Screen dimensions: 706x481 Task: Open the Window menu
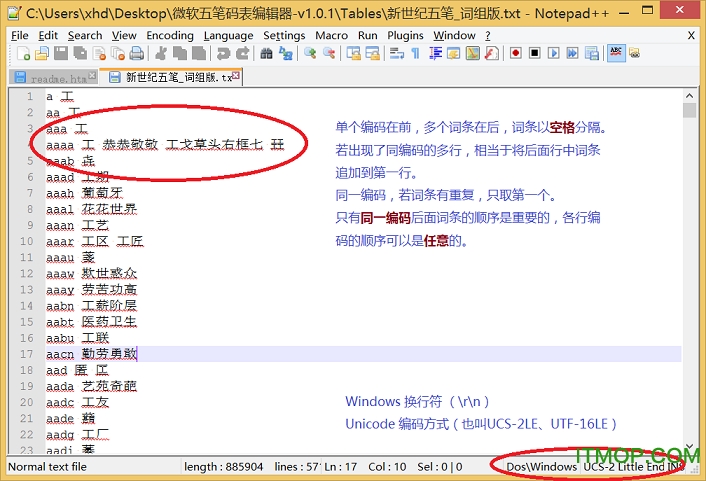(x=454, y=35)
